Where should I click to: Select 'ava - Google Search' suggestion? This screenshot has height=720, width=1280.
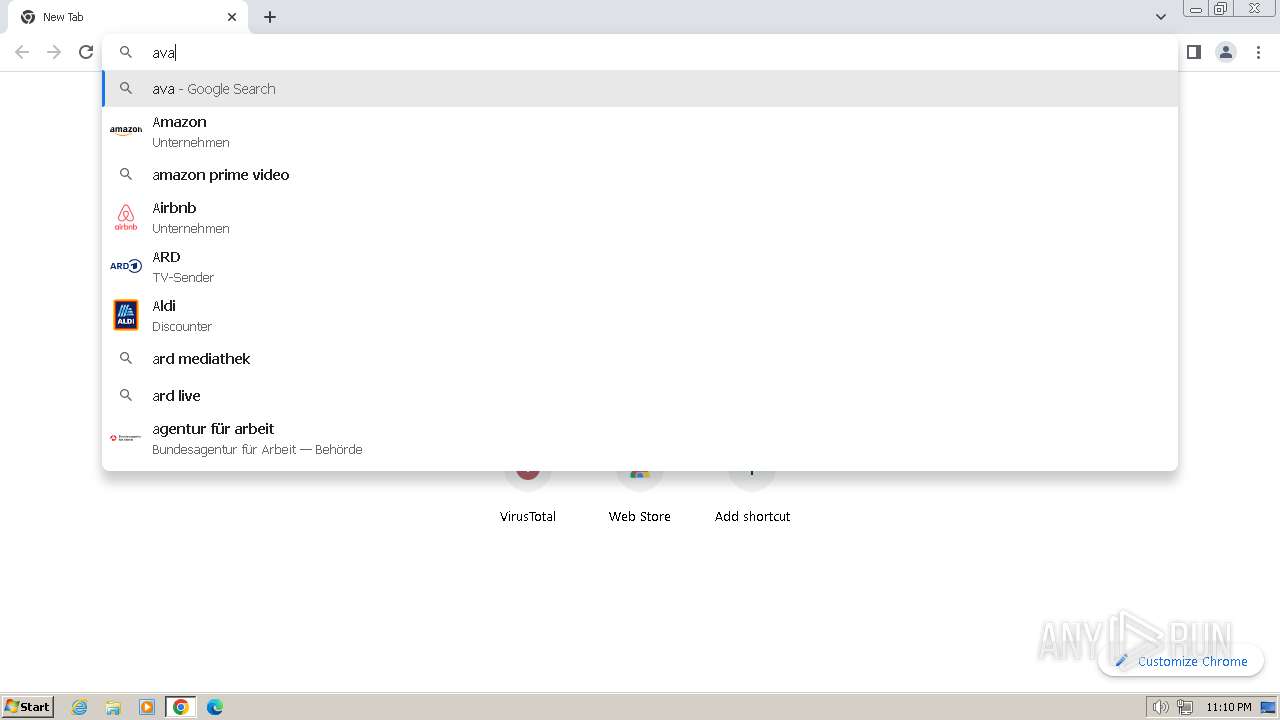coord(640,88)
